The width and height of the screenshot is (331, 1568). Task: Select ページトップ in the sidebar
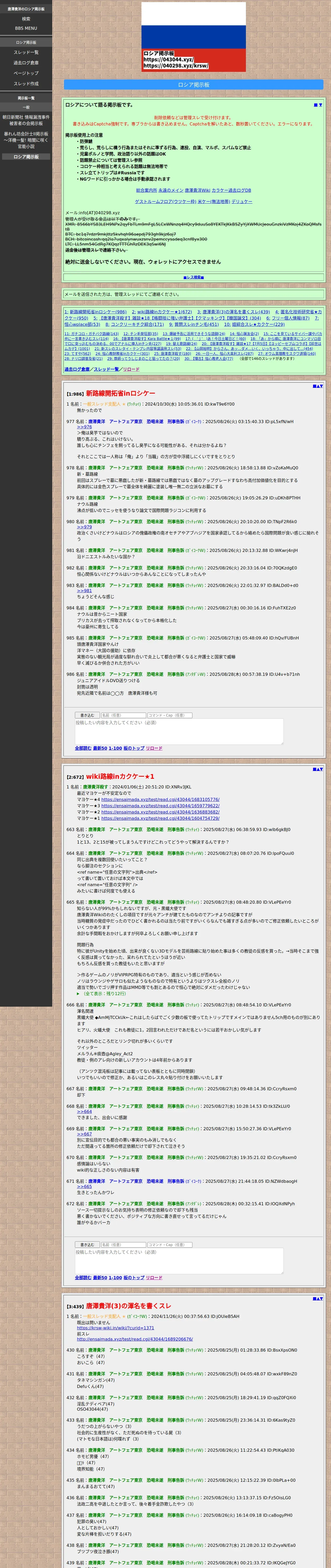[26, 73]
